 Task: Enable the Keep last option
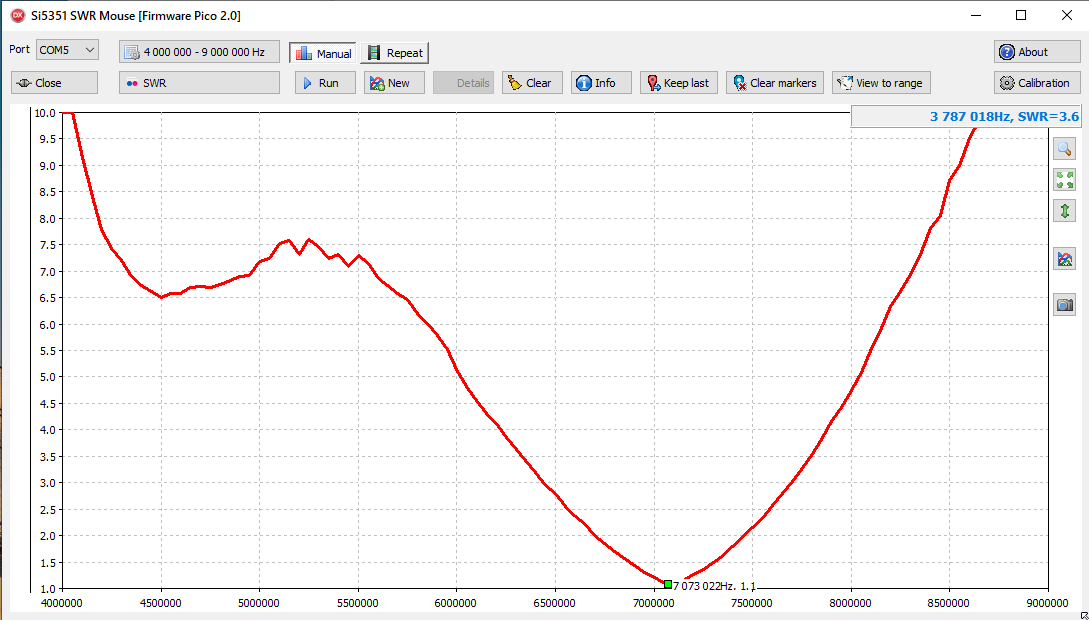pos(679,83)
